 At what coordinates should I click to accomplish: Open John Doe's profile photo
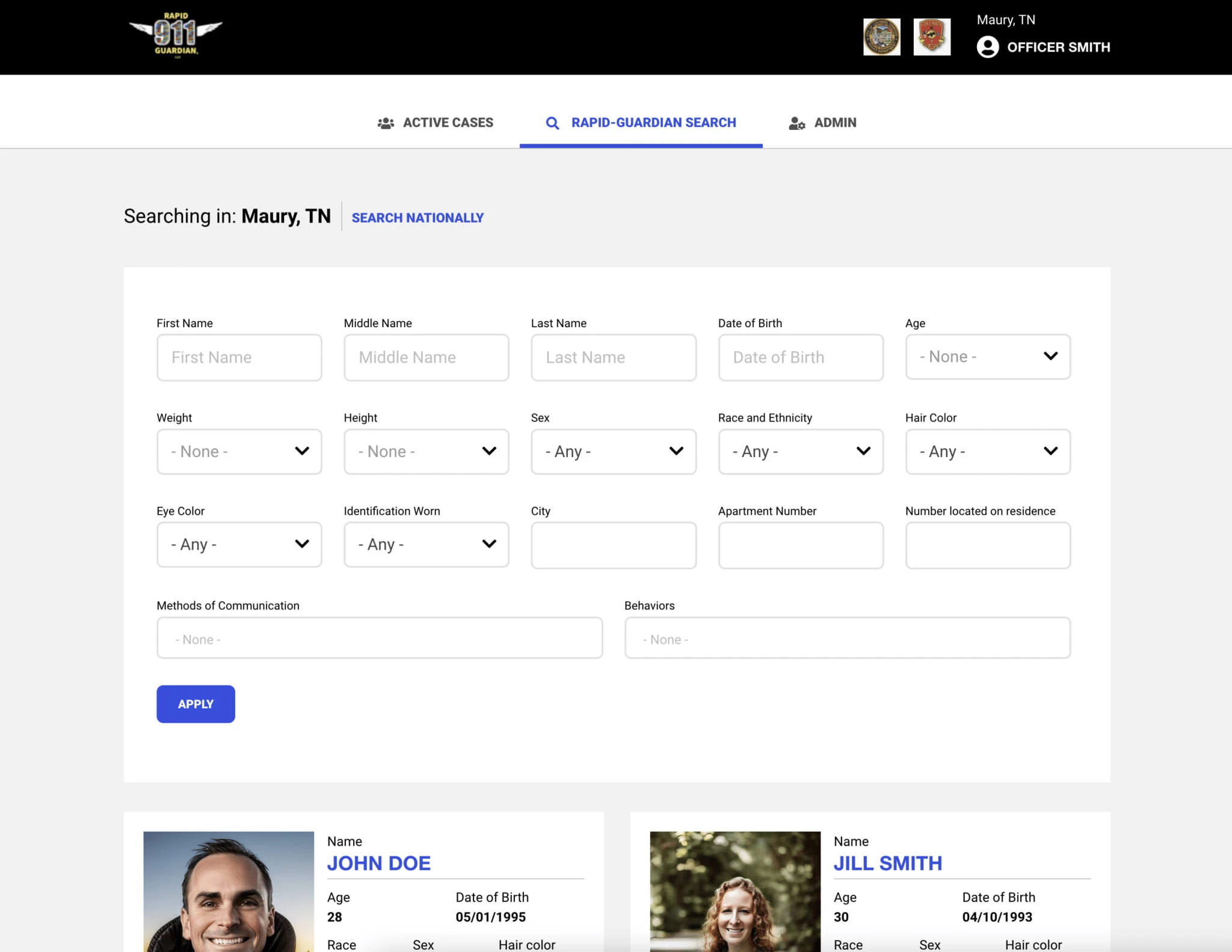[x=229, y=891]
